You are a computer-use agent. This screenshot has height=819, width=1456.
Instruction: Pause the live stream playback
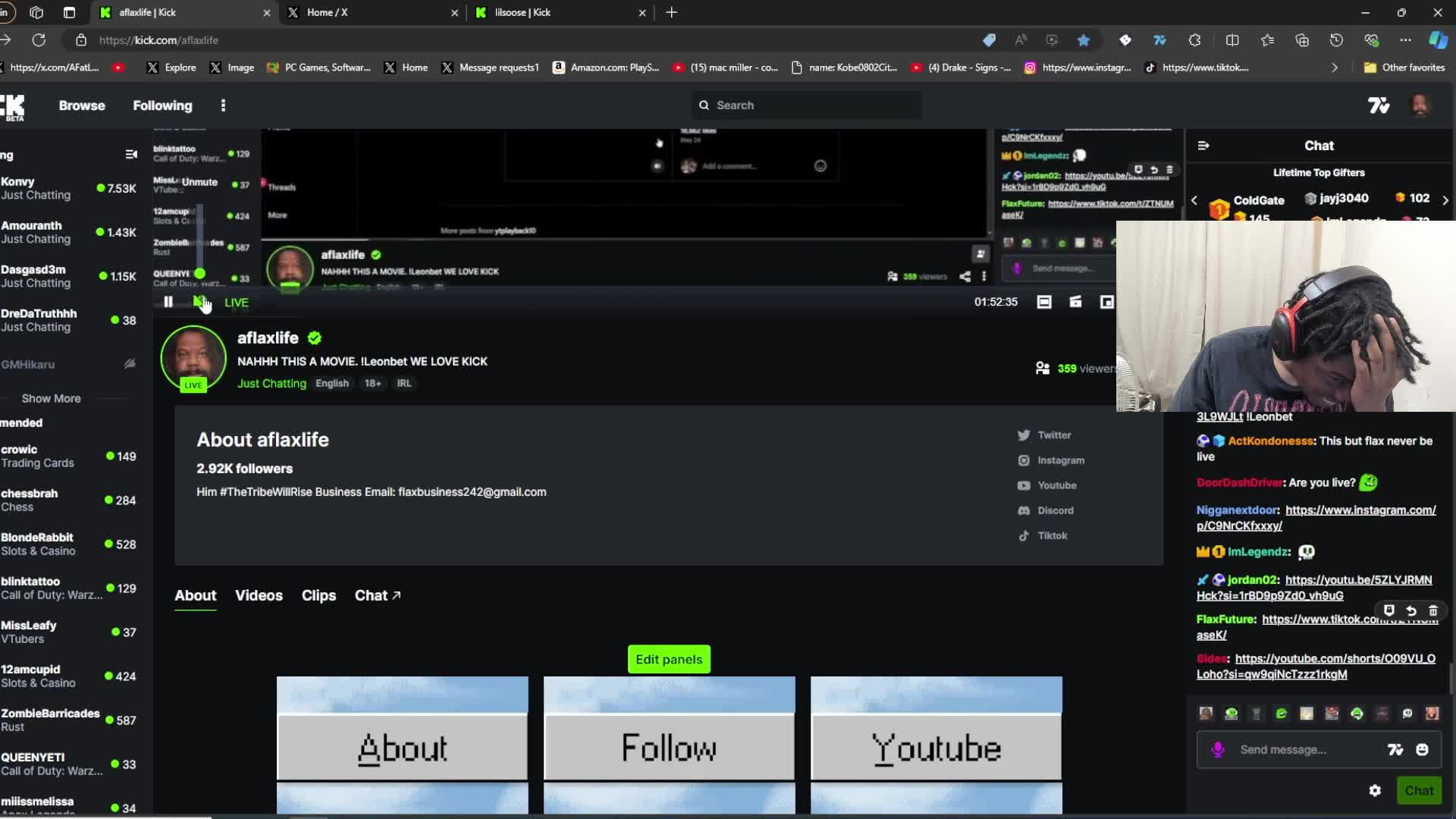[x=168, y=302]
